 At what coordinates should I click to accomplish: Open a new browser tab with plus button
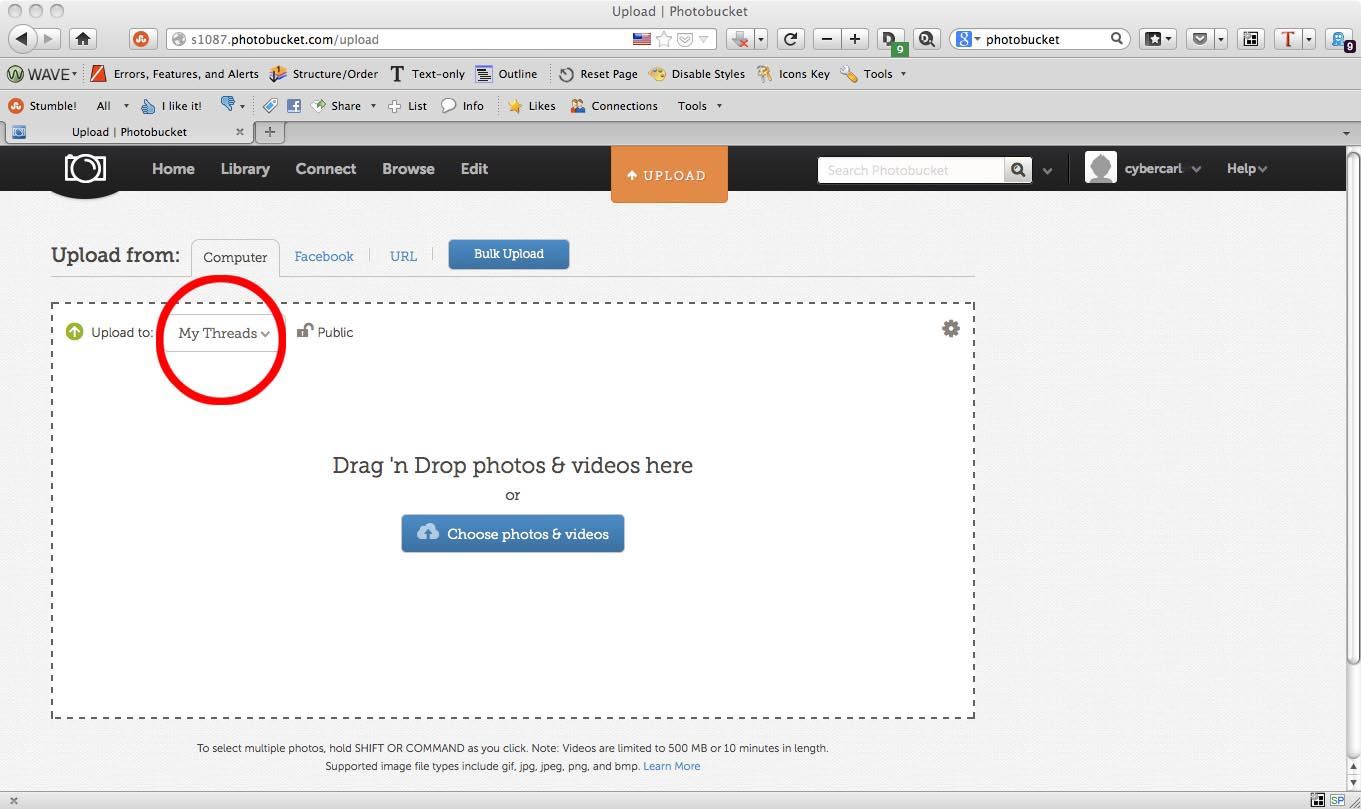click(269, 132)
